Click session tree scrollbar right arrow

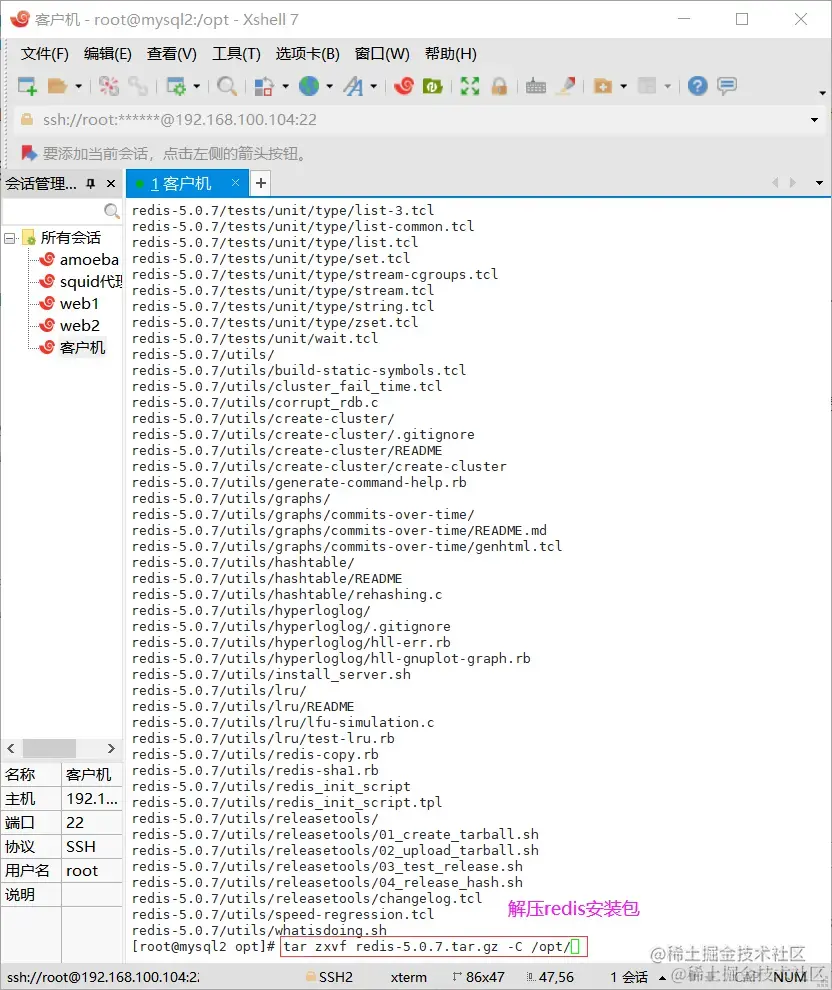(x=111, y=749)
